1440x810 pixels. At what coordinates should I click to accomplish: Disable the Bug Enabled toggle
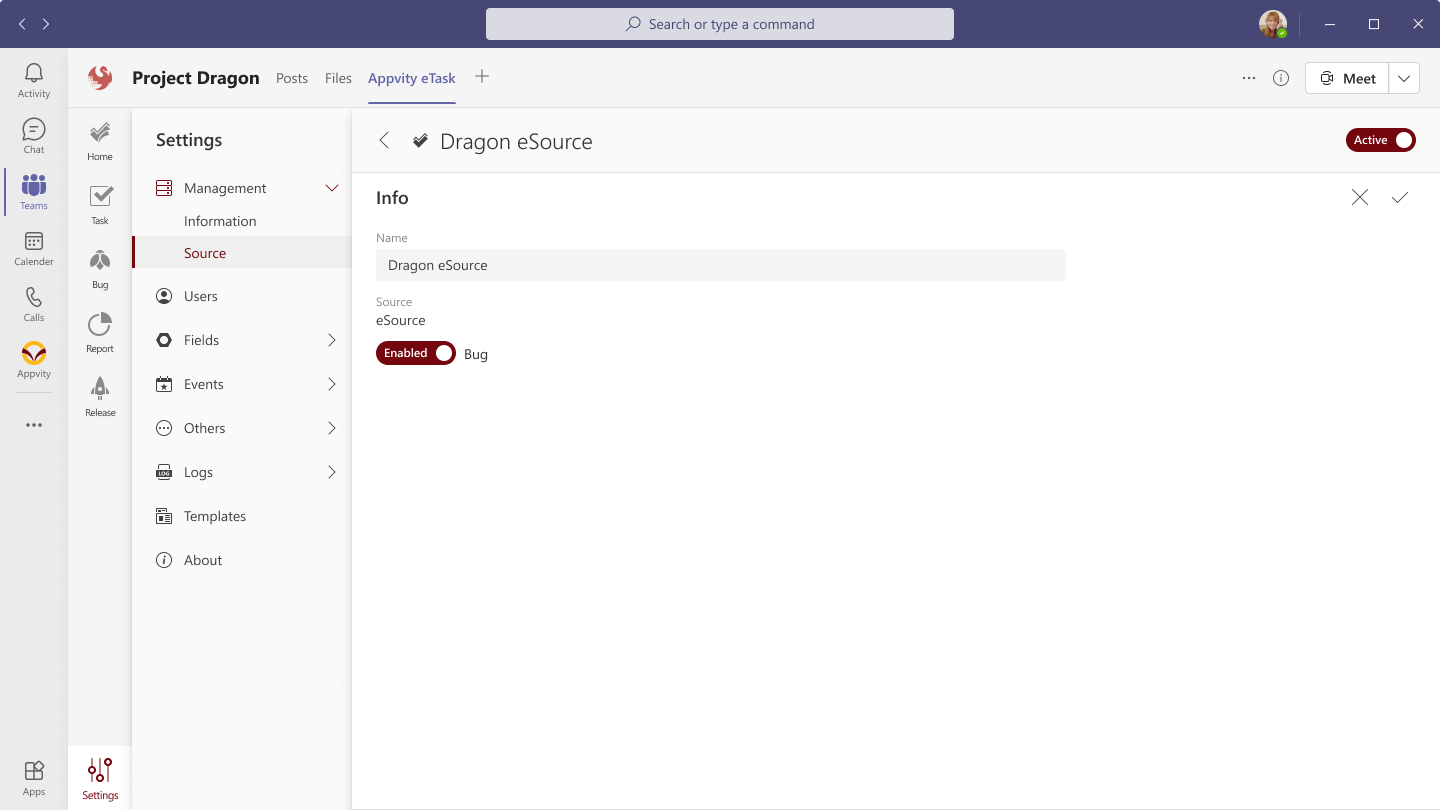416,353
